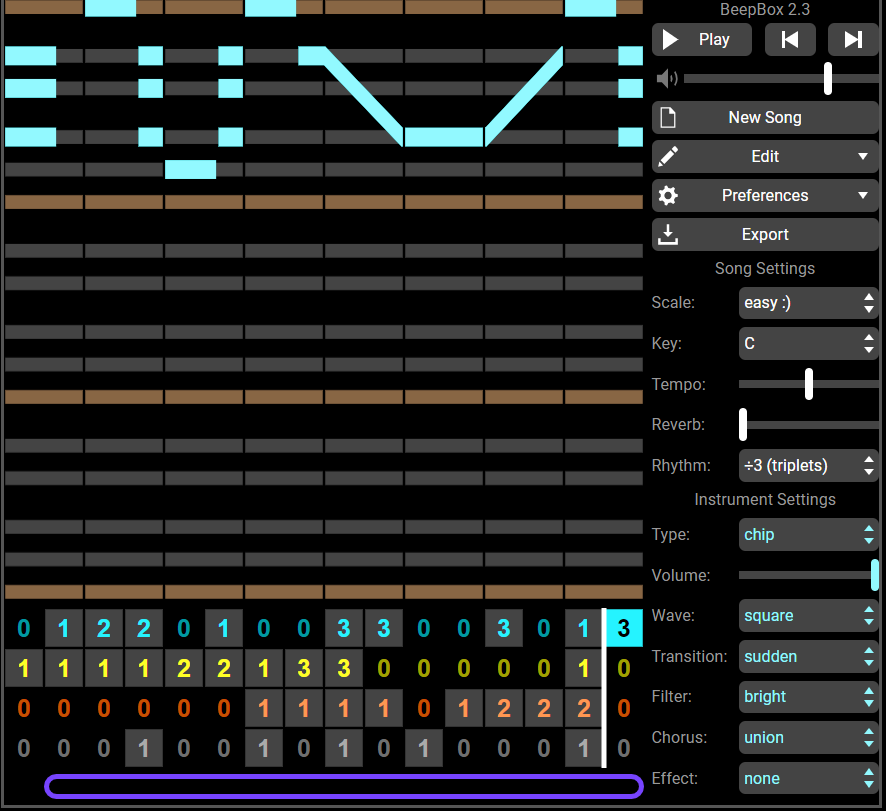Select last bar pattern 0 in orange channel
This screenshot has height=811, width=886.
pyautogui.click(x=624, y=708)
